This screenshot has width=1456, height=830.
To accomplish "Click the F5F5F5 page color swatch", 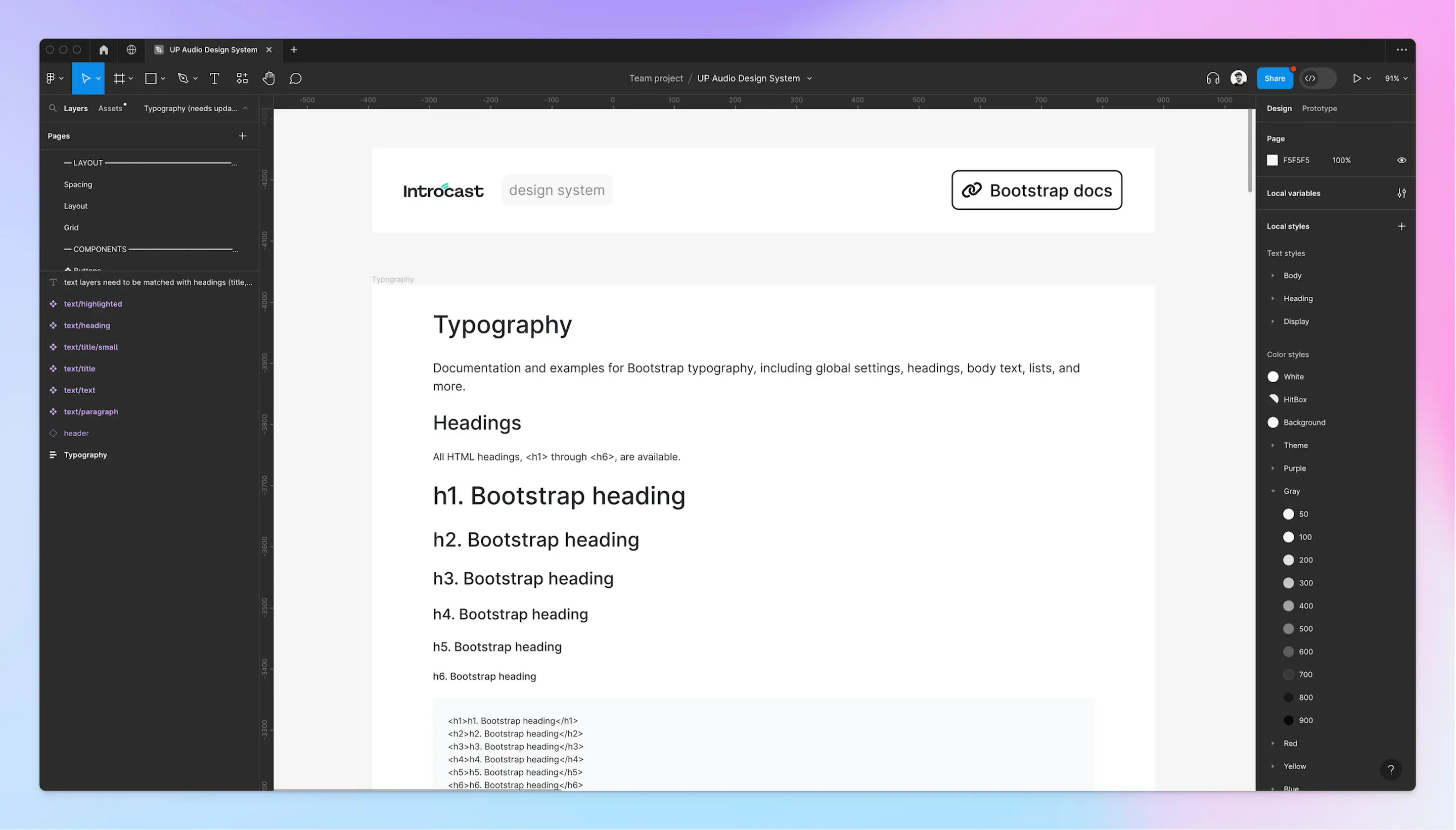I will click(1273, 160).
